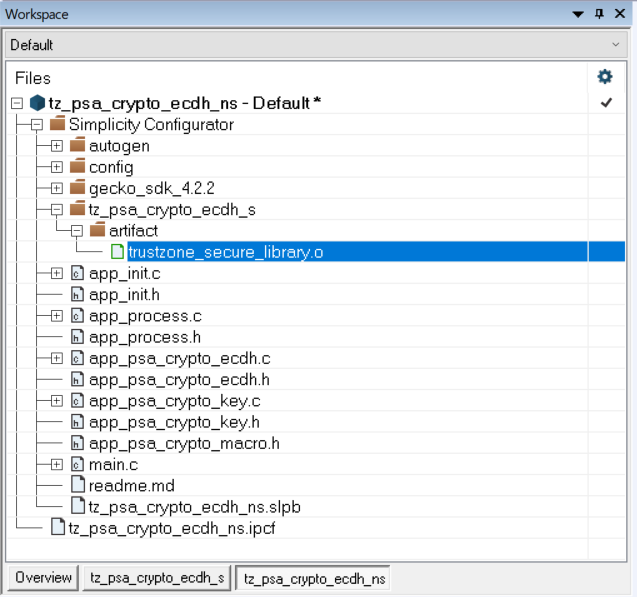This screenshot has height=597, width=637.
Task: Click the main.c source file icon
Action: [x=77, y=464]
